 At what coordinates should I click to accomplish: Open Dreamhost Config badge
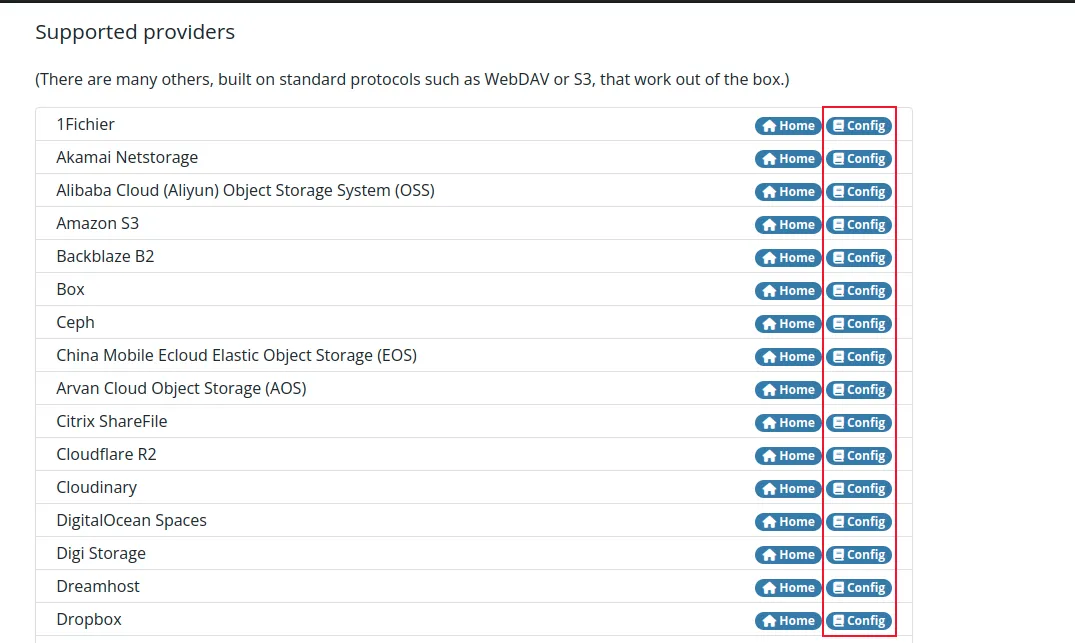[x=859, y=588]
